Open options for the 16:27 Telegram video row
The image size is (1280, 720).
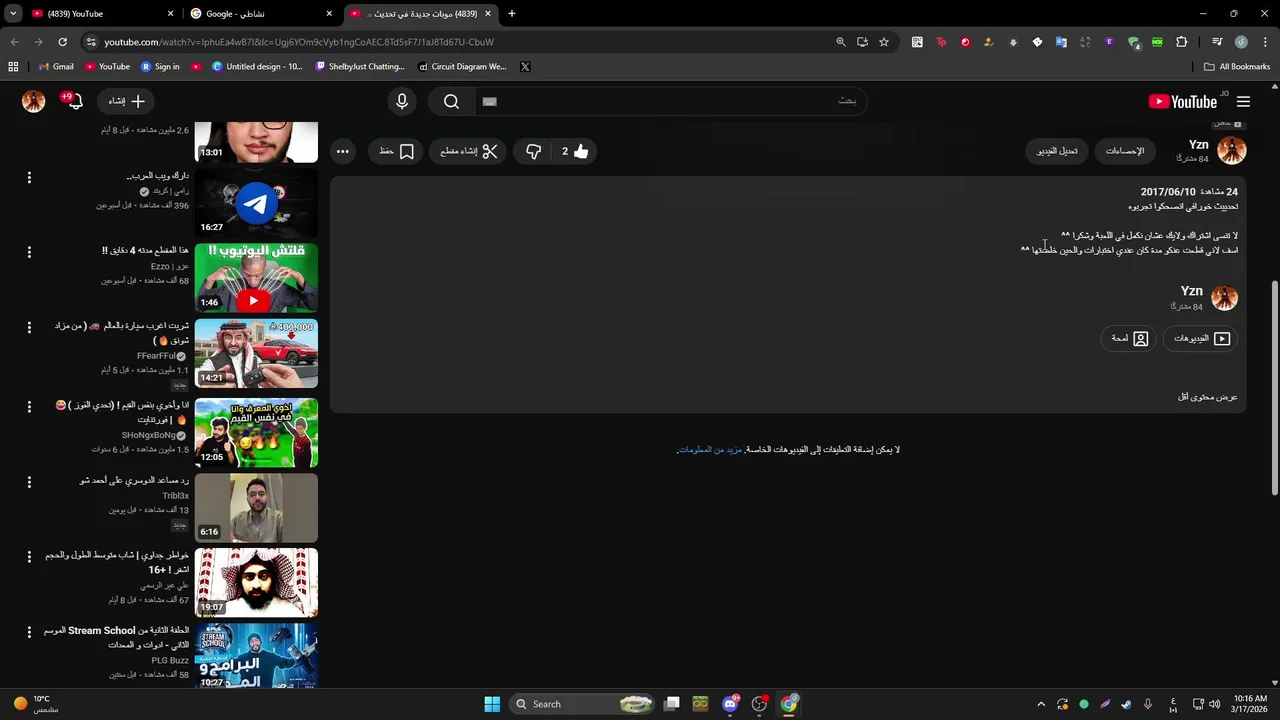[x=29, y=177]
